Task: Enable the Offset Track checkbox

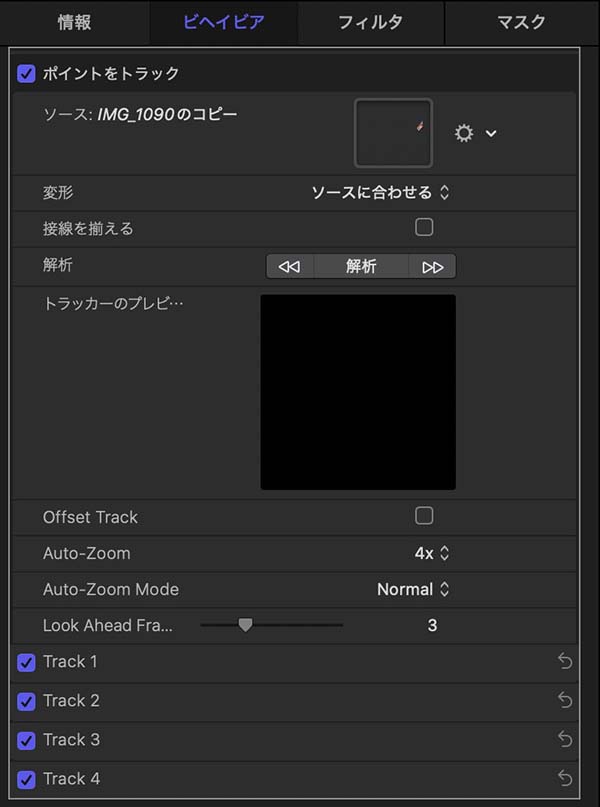Action: (x=424, y=516)
